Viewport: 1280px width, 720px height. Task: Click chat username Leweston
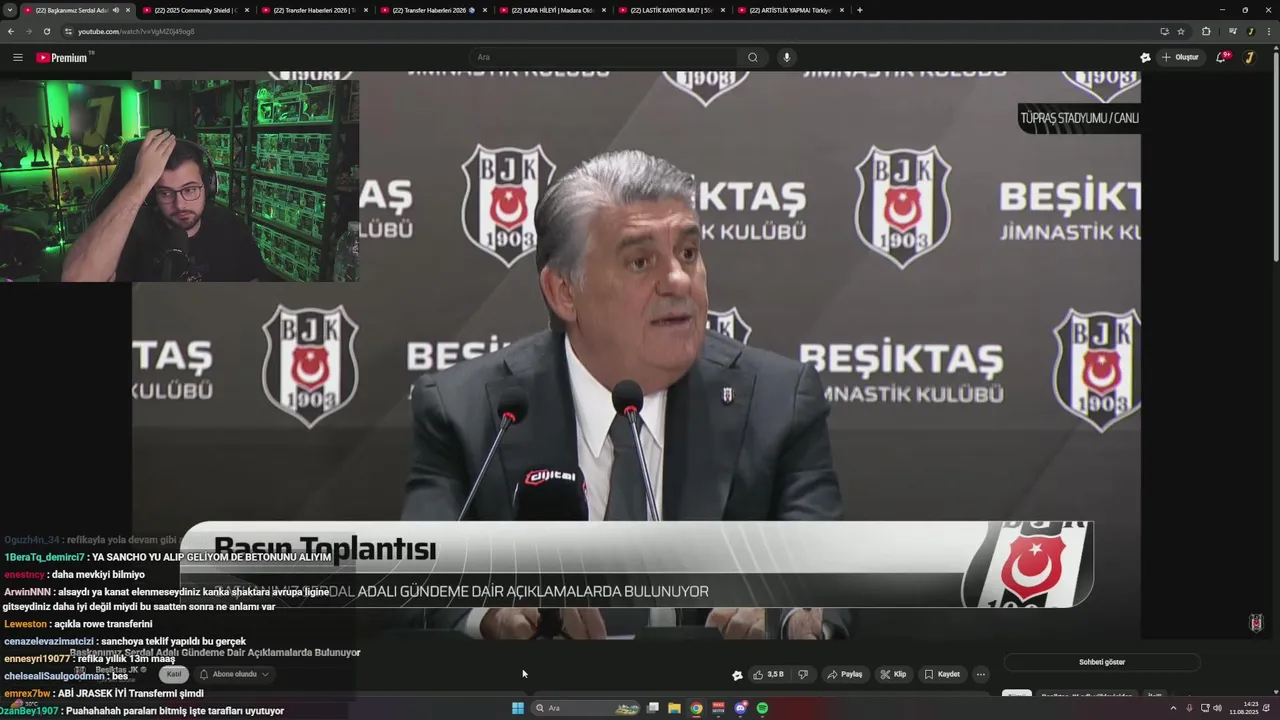click(x=25, y=624)
